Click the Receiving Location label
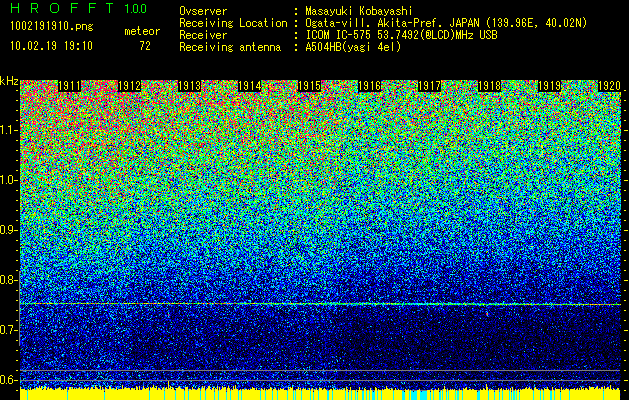 click(233, 23)
